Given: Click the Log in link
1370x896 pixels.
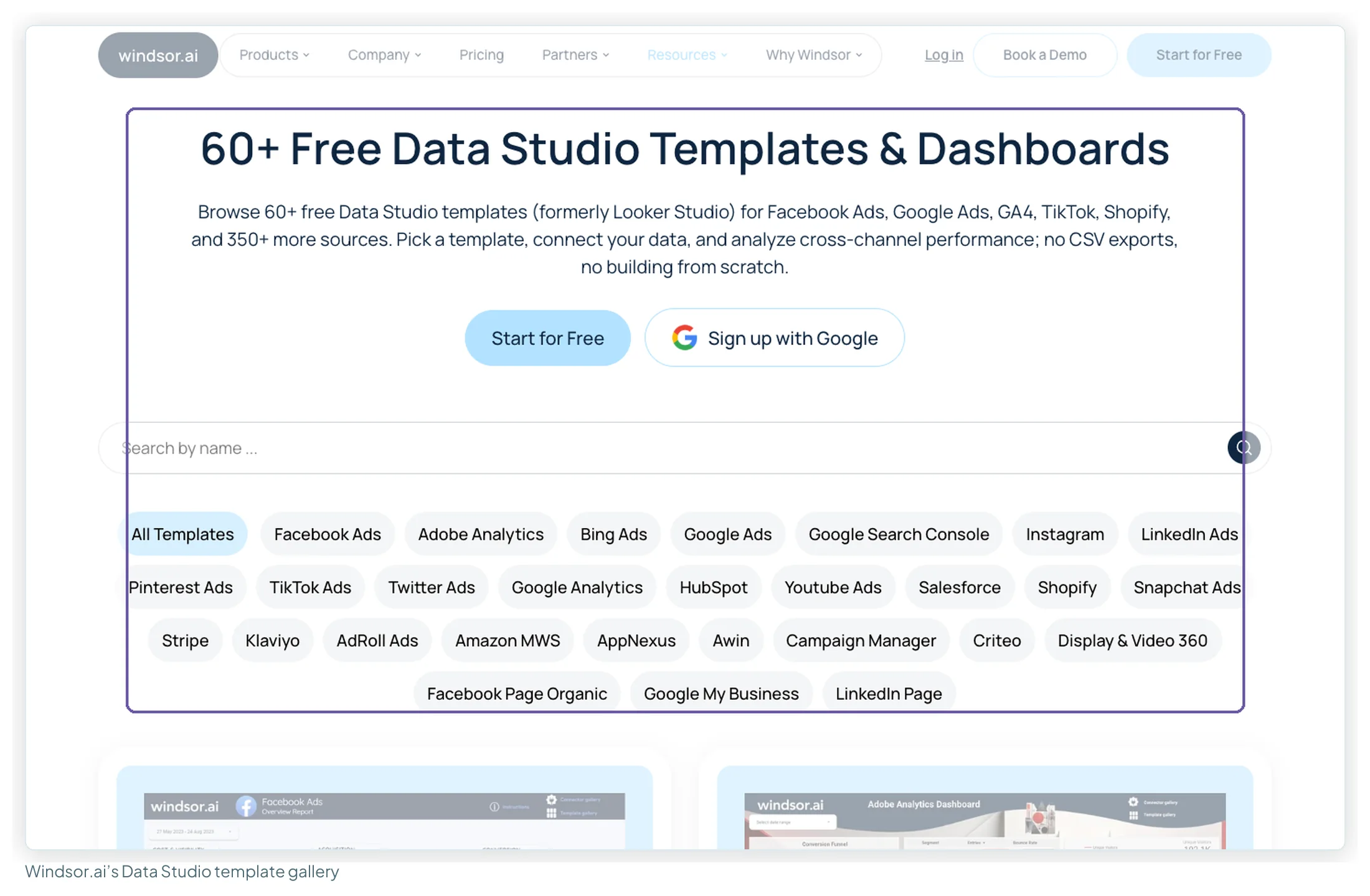Looking at the screenshot, I should click(x=943, y=55).
